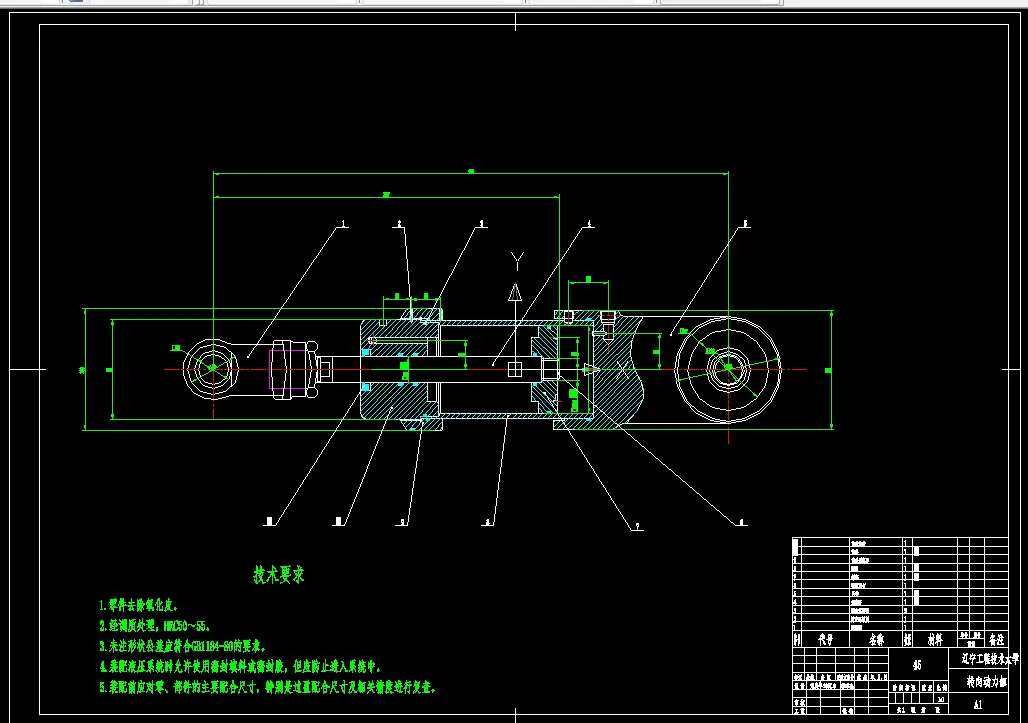
Task: Click the Y axis label of UCS icon
Action: (x=517, y=262)
